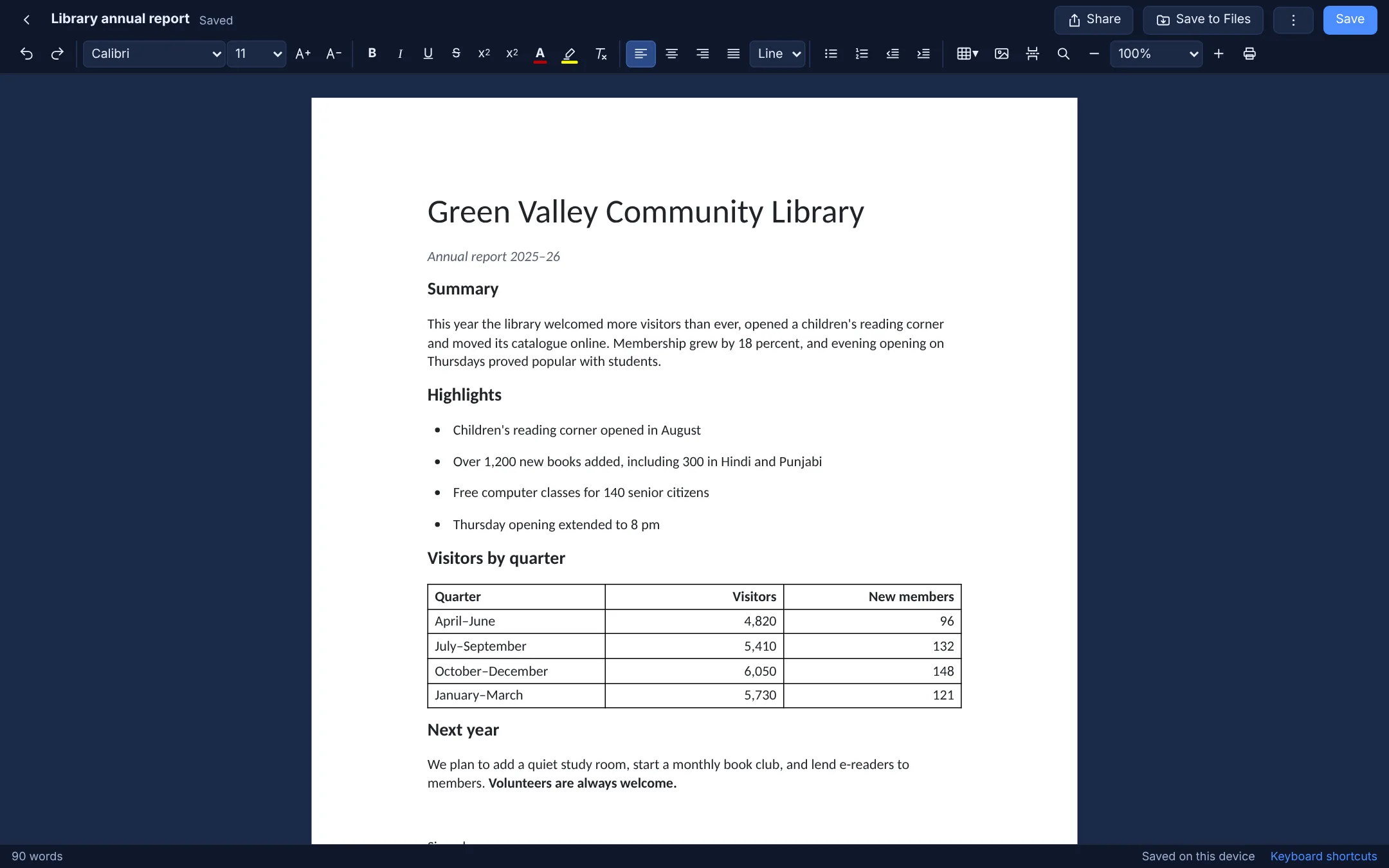This screenshot has height=868, width=1389.
Task: Redo the last edit
Action: [57, 54]
